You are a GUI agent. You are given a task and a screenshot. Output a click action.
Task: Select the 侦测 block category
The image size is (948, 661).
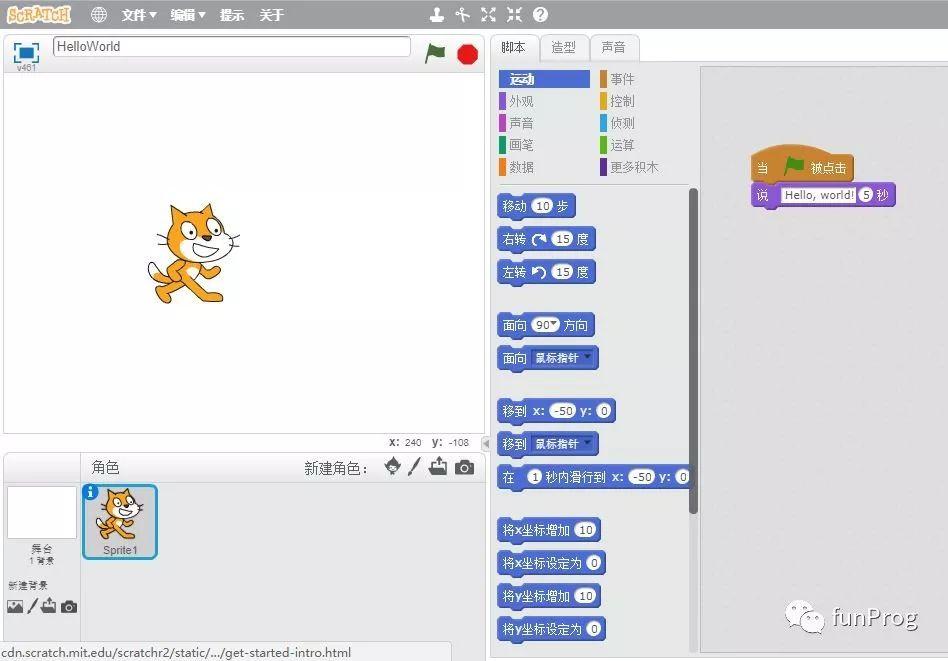click(618, 123)
